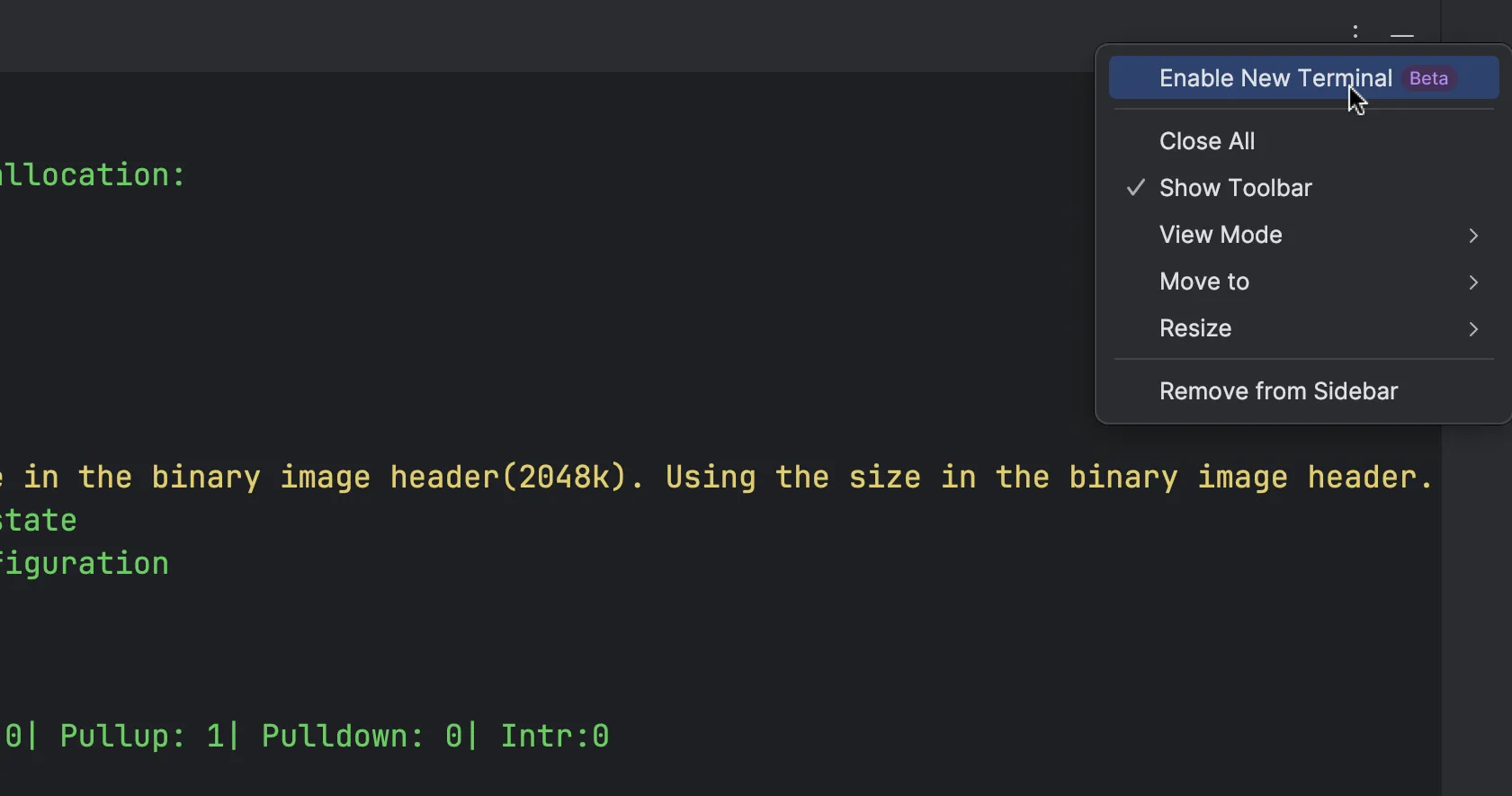This screenshot has width=1512, height=796.
Task: Open the Move to submenu chevron
Action: (1473, 282)
